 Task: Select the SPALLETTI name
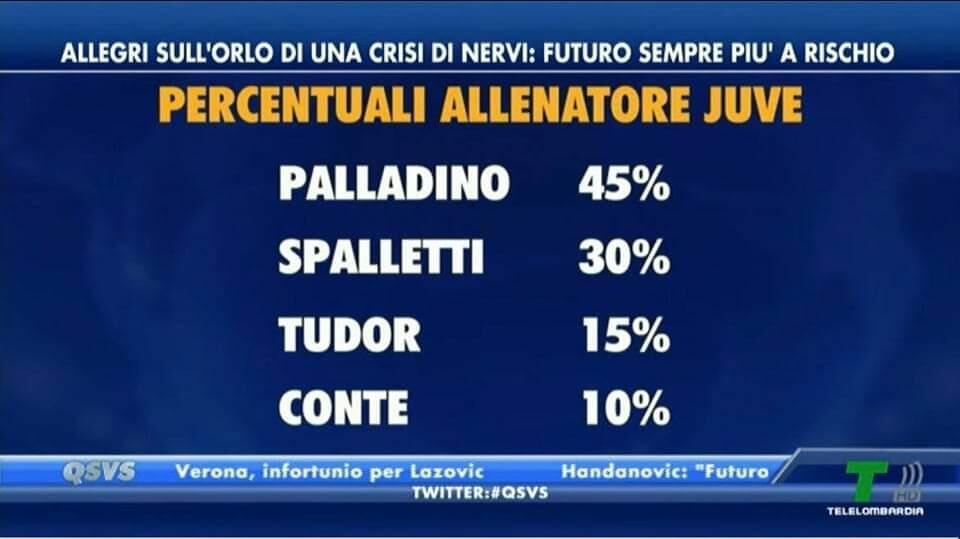381,259
